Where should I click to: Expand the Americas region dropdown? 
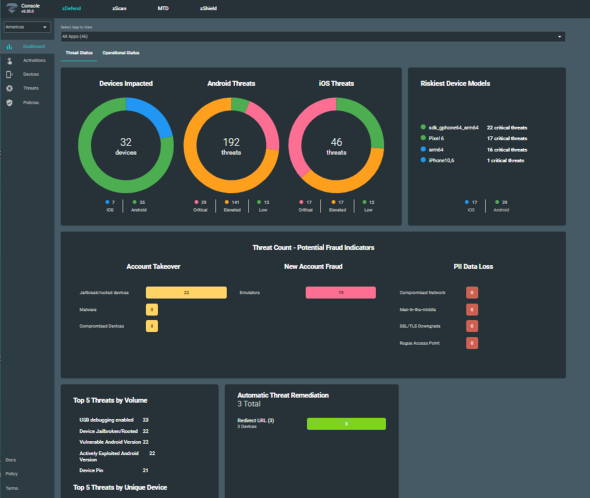point(27,27)
